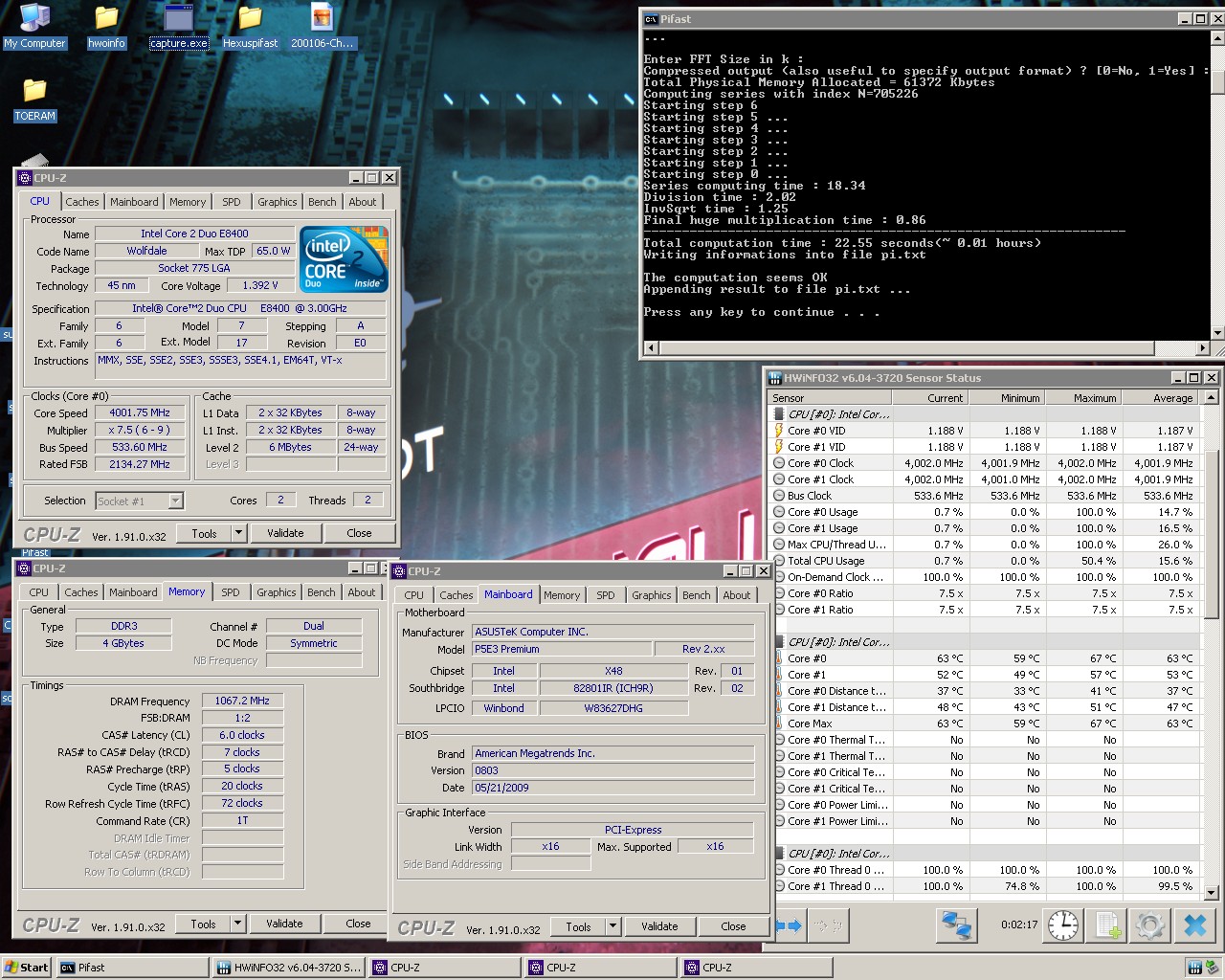Image resolution: width=1225 pixels, height=980 pixels.
Task: Open Socket #1 selection dropdown
Action: 175,501
